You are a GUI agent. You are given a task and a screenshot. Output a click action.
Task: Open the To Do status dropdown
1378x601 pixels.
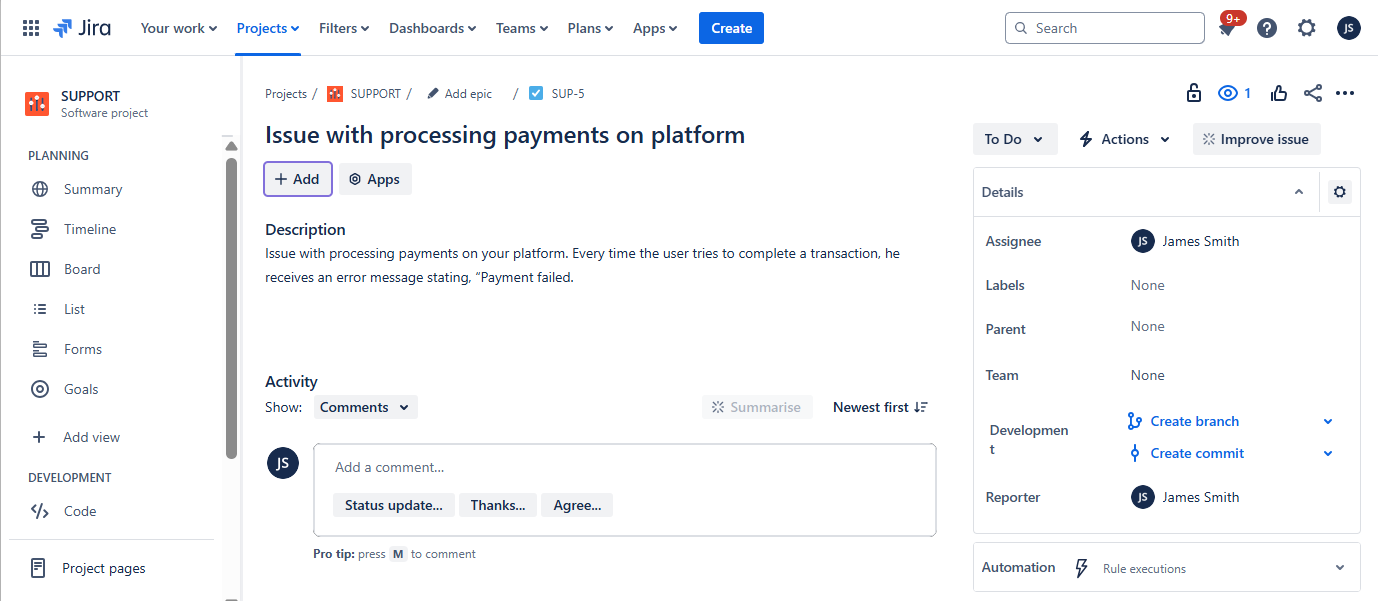coord(1013,138)
